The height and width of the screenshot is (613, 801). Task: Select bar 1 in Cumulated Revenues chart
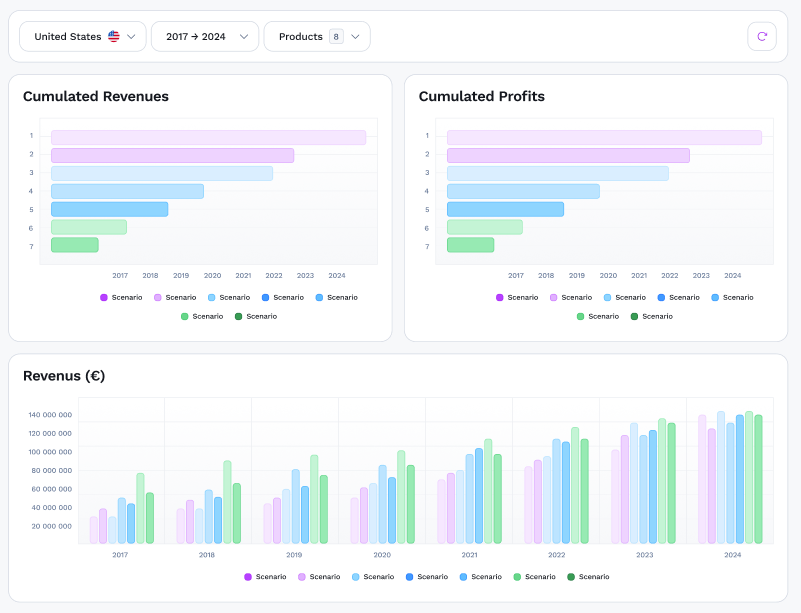(x=208, y=137)
